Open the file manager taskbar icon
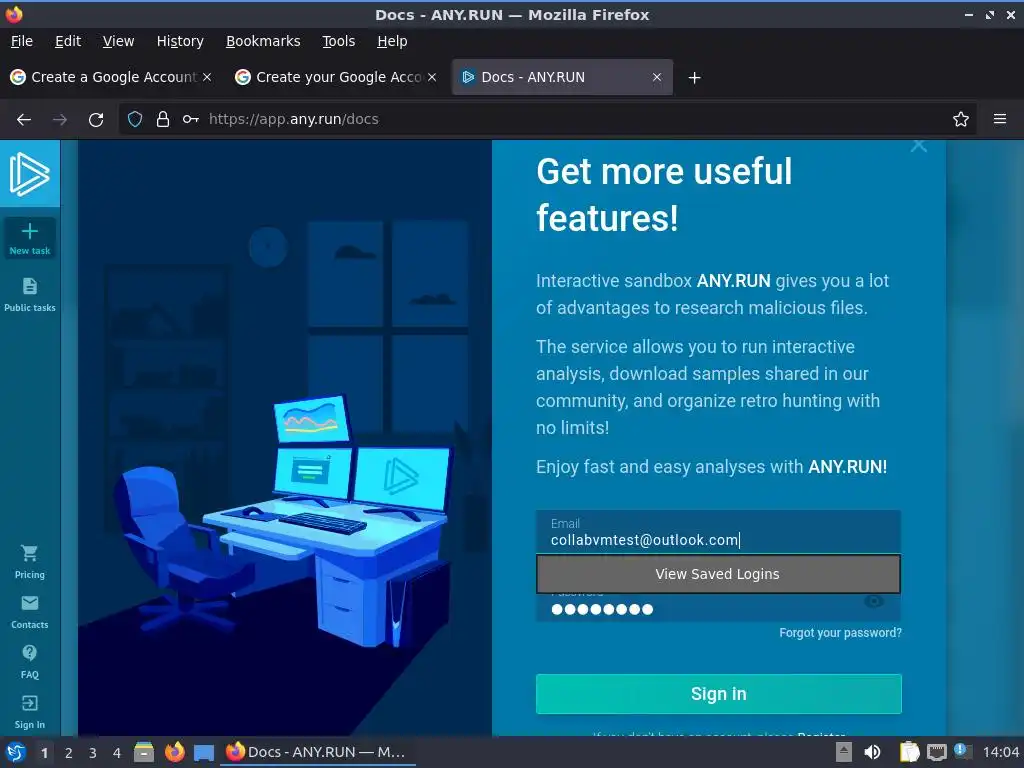 [144, 752]
